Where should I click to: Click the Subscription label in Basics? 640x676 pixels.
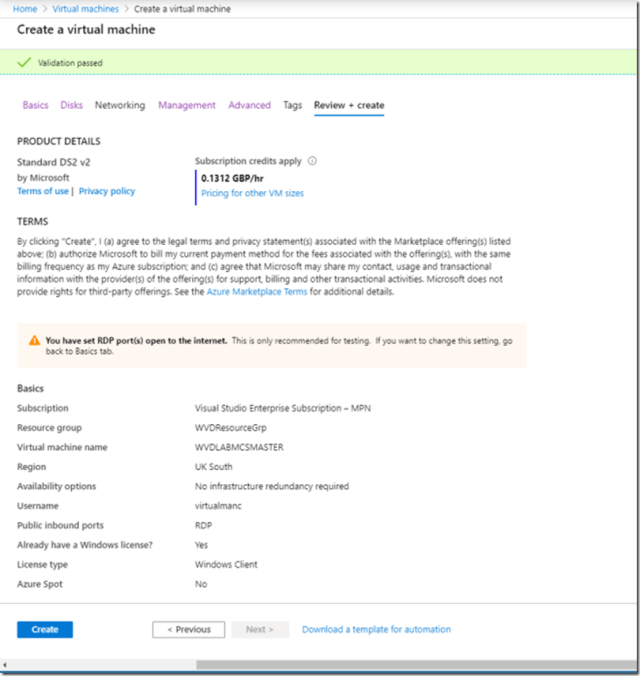point(43,408)
